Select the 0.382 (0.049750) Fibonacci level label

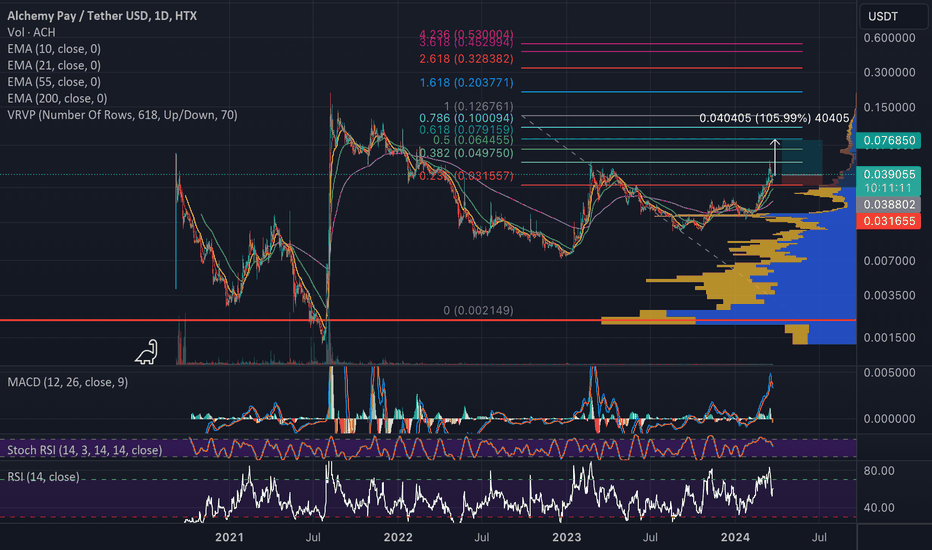coord(467,153)
